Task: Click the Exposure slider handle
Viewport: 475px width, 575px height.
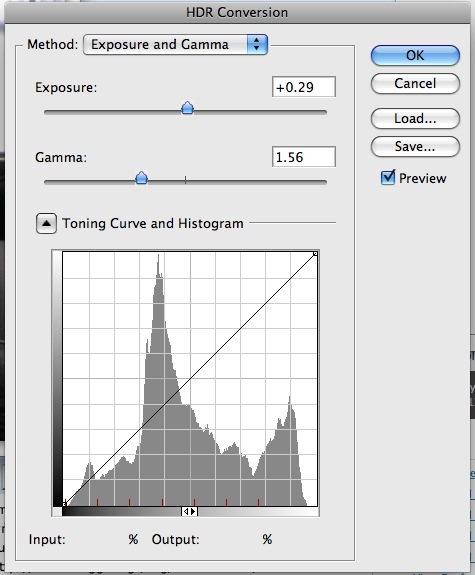Action: pyautogui.click(x=187, y=108)
